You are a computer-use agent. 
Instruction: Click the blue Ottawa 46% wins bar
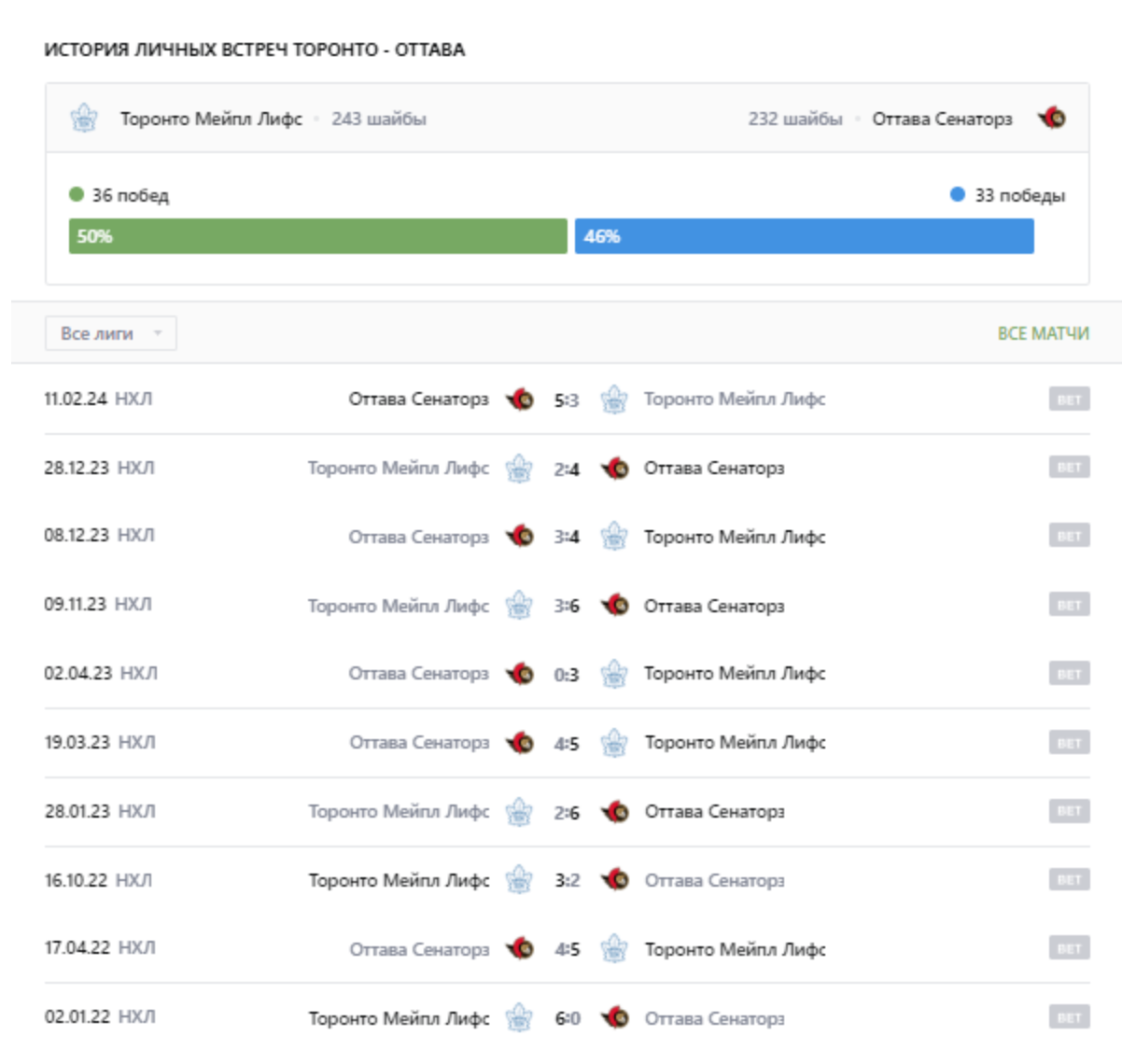coord(804,236)
